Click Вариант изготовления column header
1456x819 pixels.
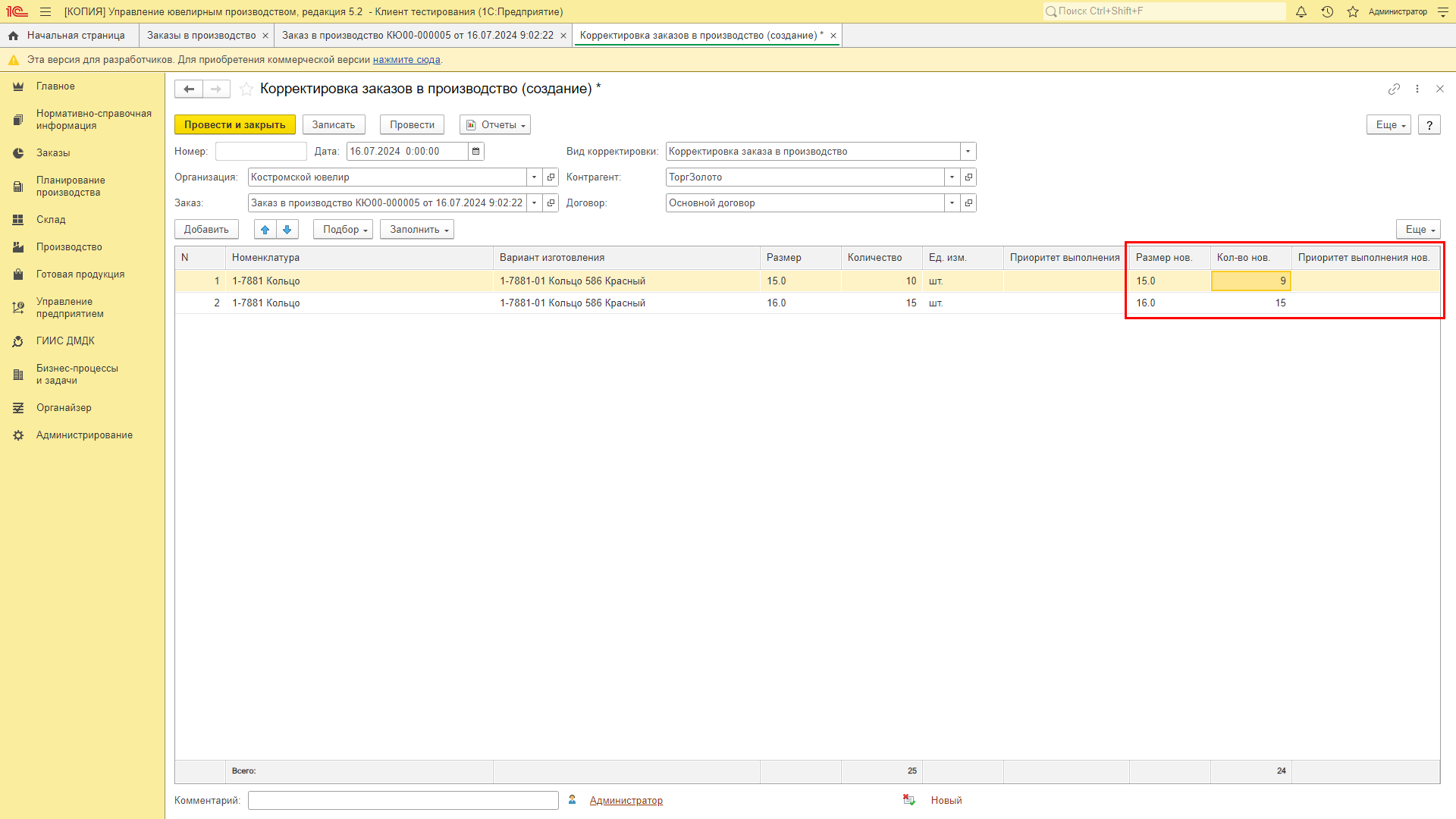[x=626, y=258]
